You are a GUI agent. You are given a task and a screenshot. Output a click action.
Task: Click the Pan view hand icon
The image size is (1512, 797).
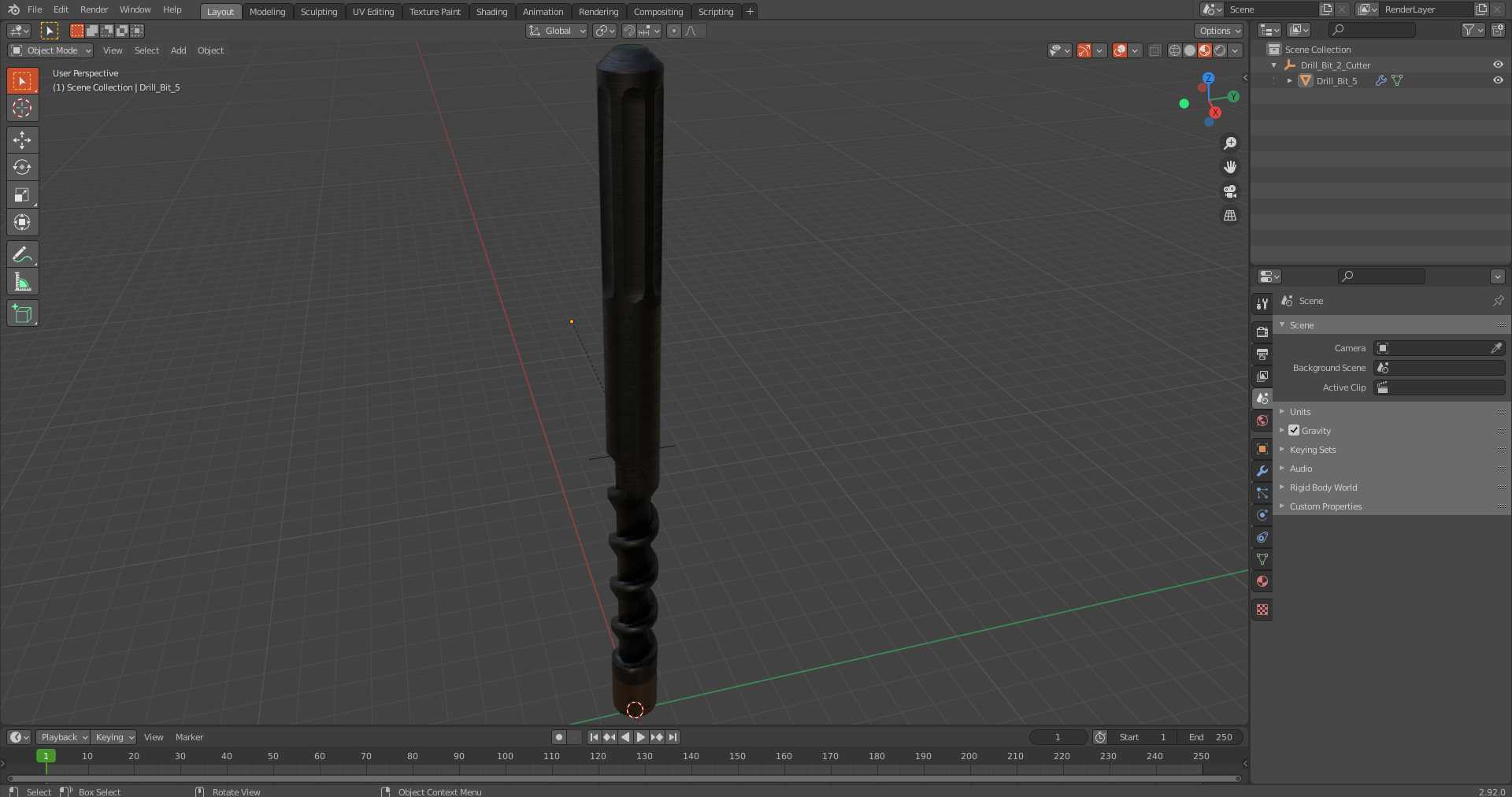tap(1230, 167)
